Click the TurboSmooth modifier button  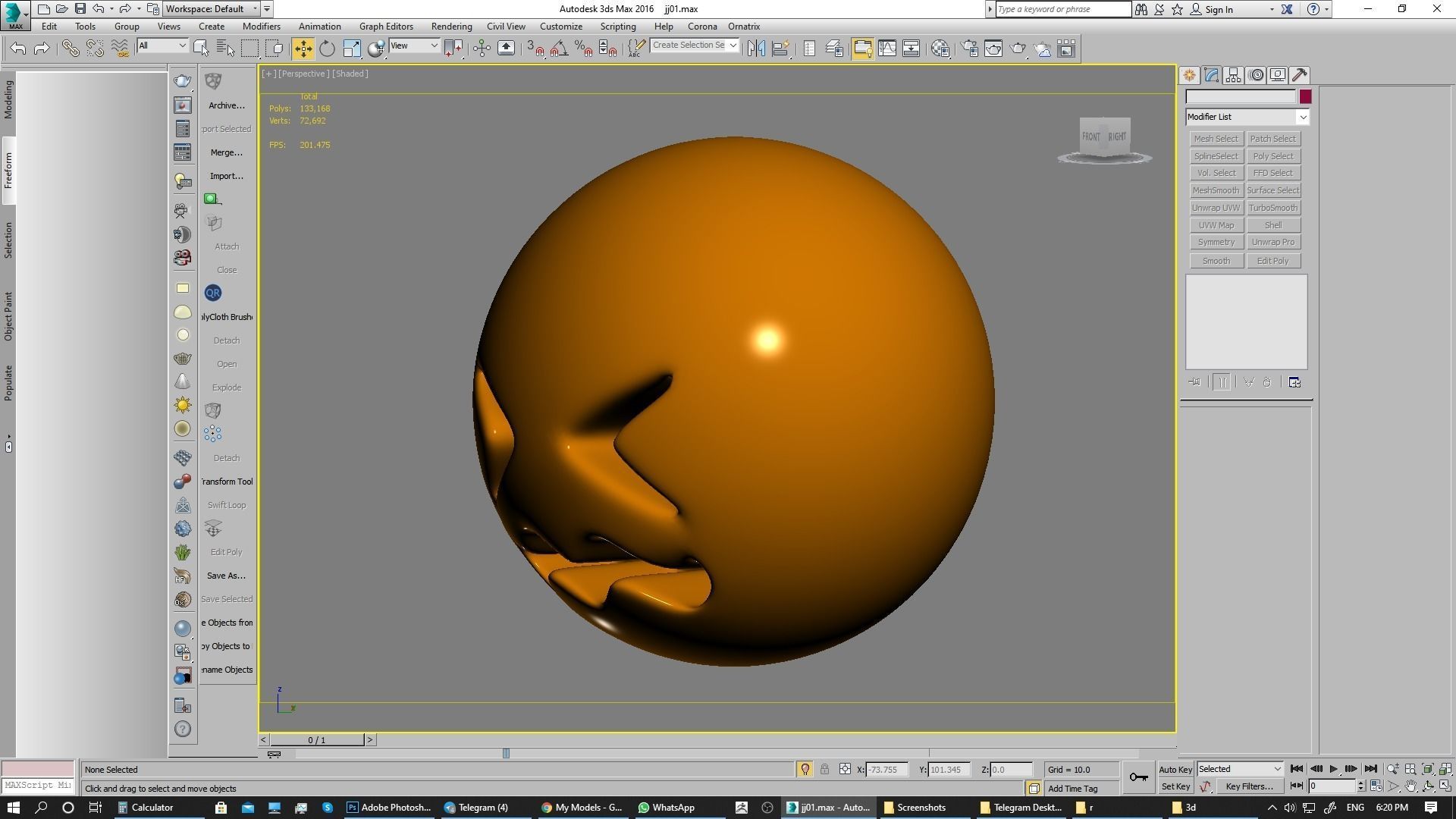[x=1272, y=208]
